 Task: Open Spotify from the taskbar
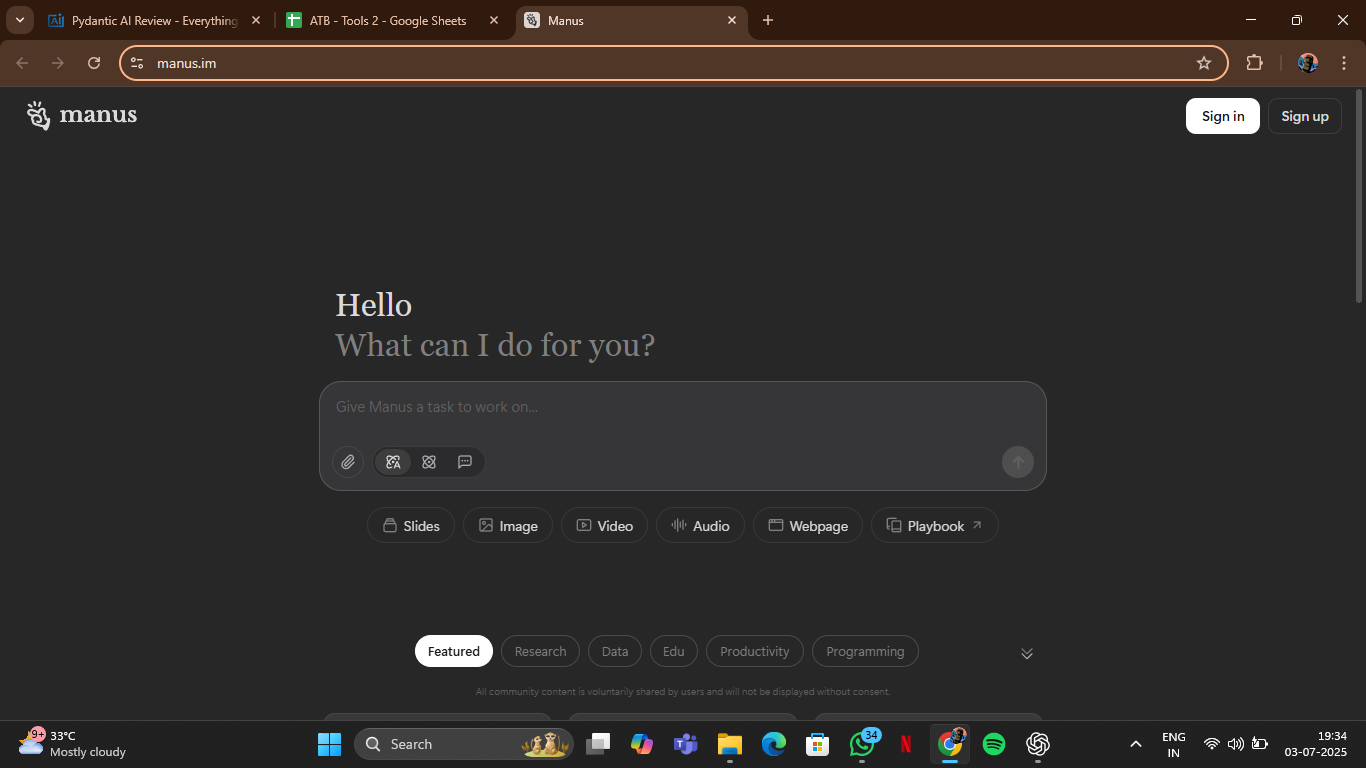tap(993, 744)
